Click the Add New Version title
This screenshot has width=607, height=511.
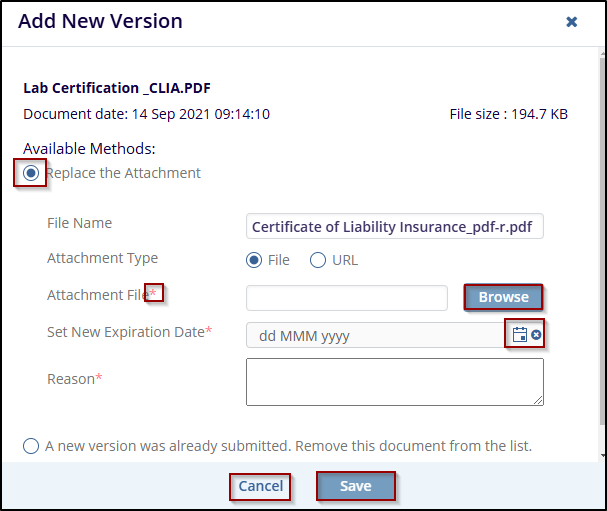(100, 21)
